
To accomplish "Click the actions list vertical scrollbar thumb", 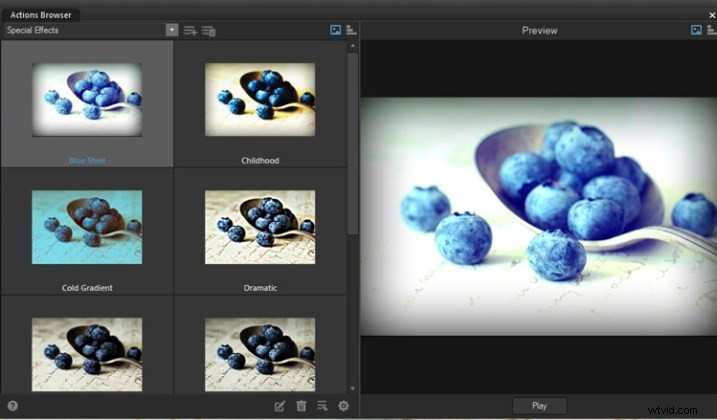I will (352, 144).
